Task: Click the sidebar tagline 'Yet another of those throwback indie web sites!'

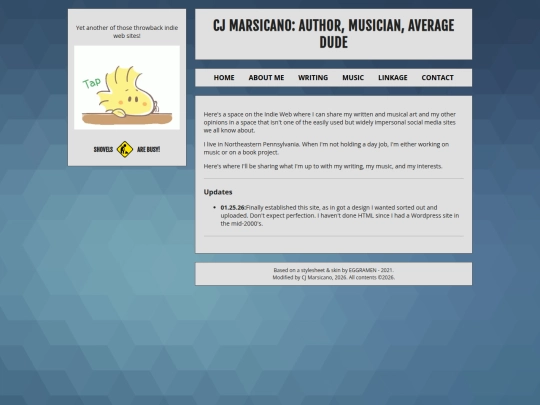Action: point(127,32)
